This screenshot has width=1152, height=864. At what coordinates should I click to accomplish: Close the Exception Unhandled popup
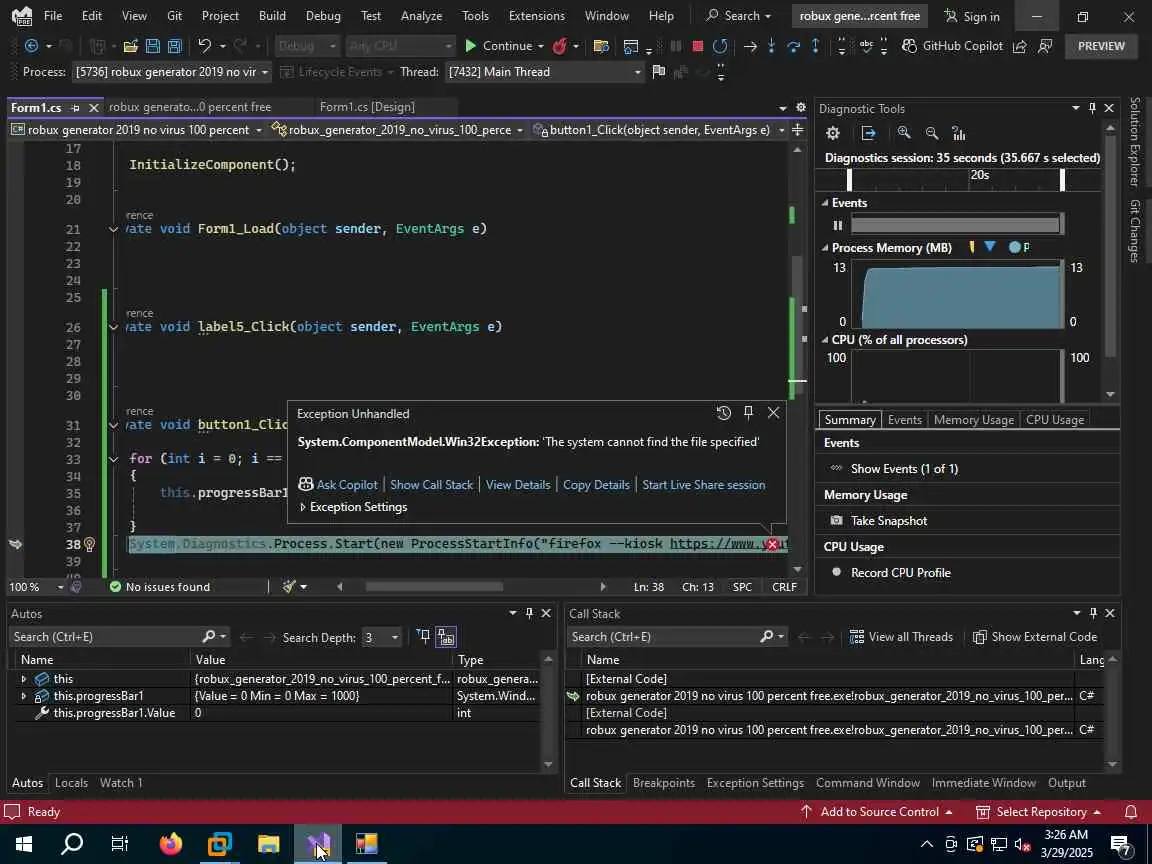point(774,413)
